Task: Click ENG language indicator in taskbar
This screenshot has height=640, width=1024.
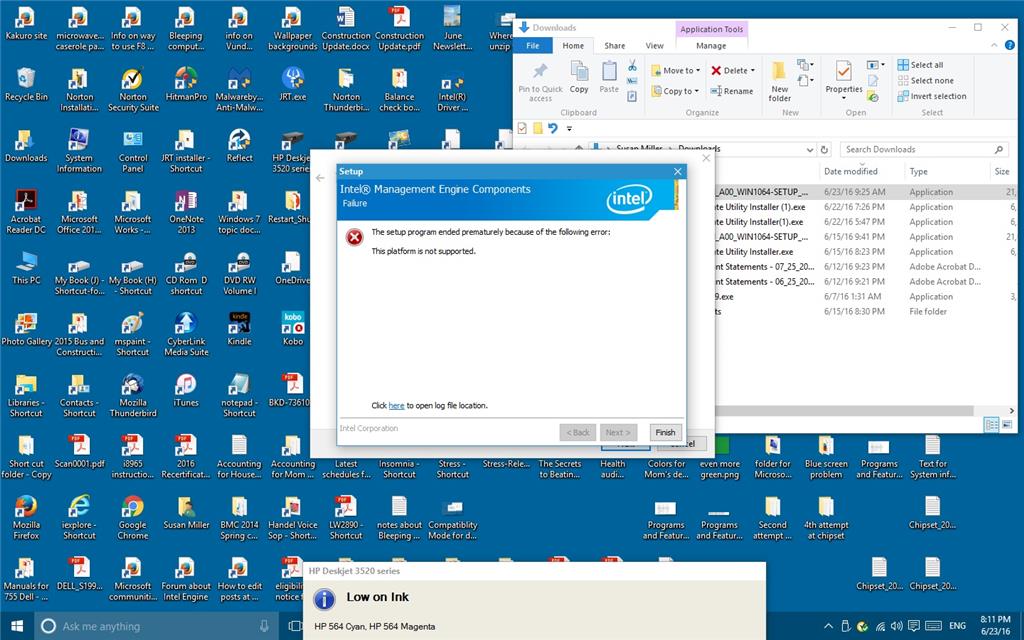Action: 957,626
